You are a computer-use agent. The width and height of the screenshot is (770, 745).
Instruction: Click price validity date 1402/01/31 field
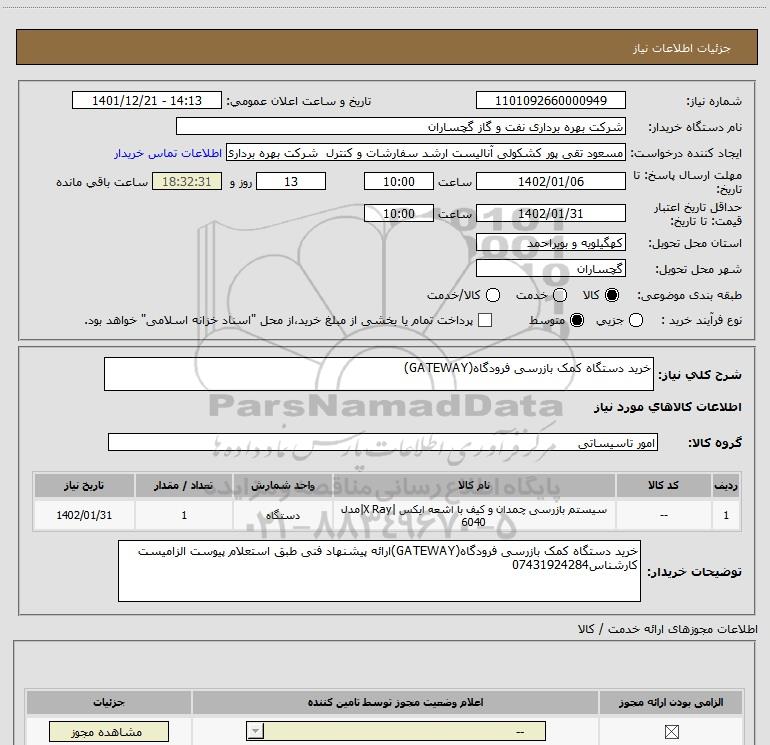550,214
